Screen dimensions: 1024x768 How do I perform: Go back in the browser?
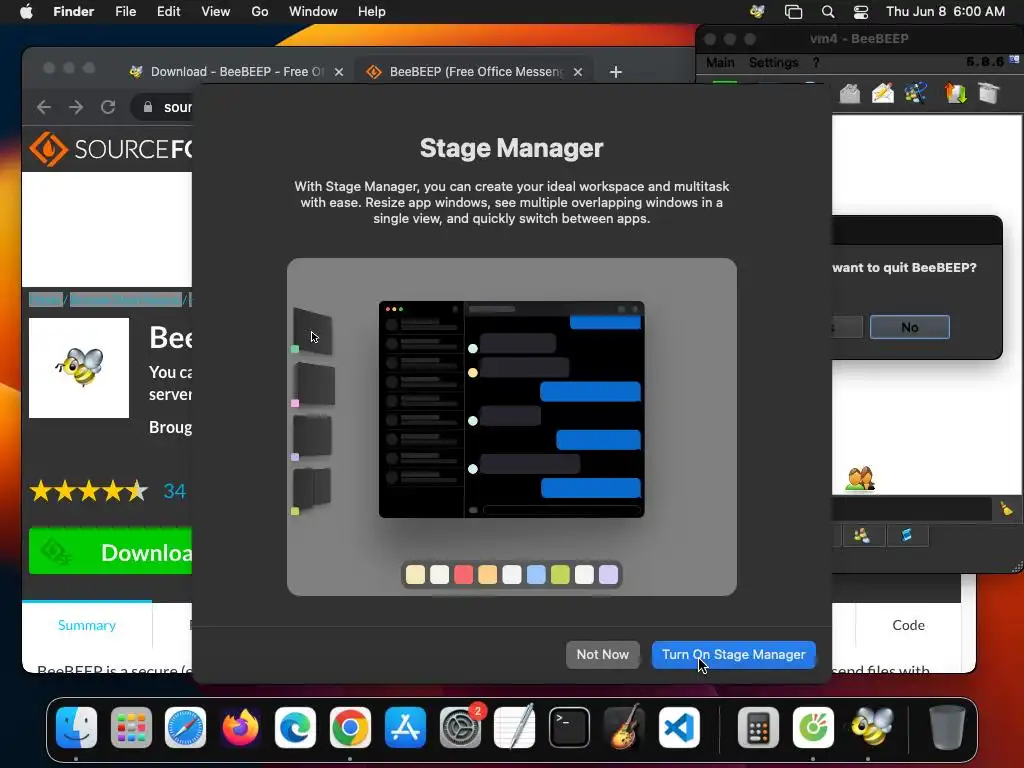click(x=44, y=107)
